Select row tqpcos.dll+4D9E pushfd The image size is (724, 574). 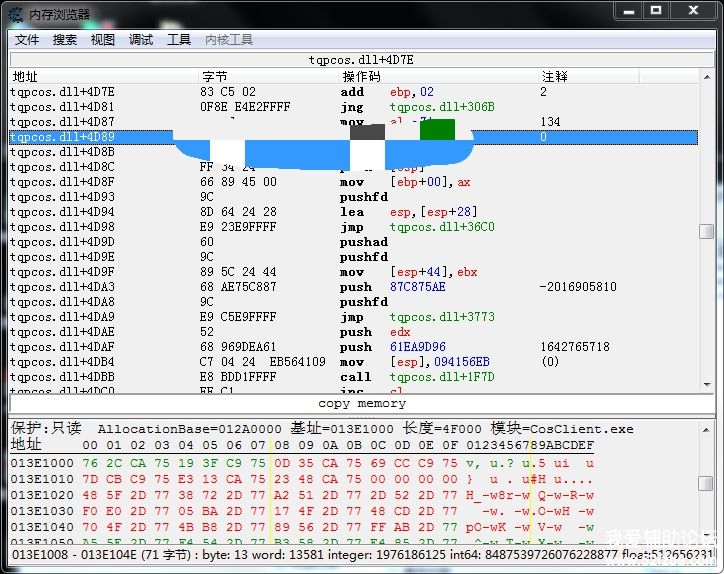354,257
